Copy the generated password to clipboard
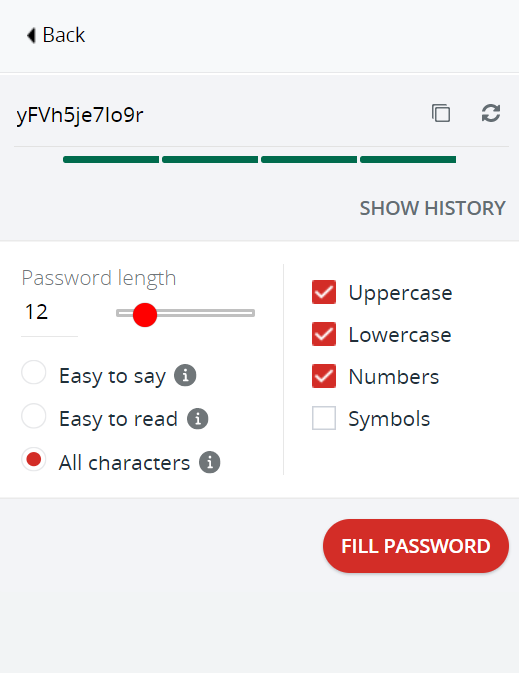 [441, 113]
